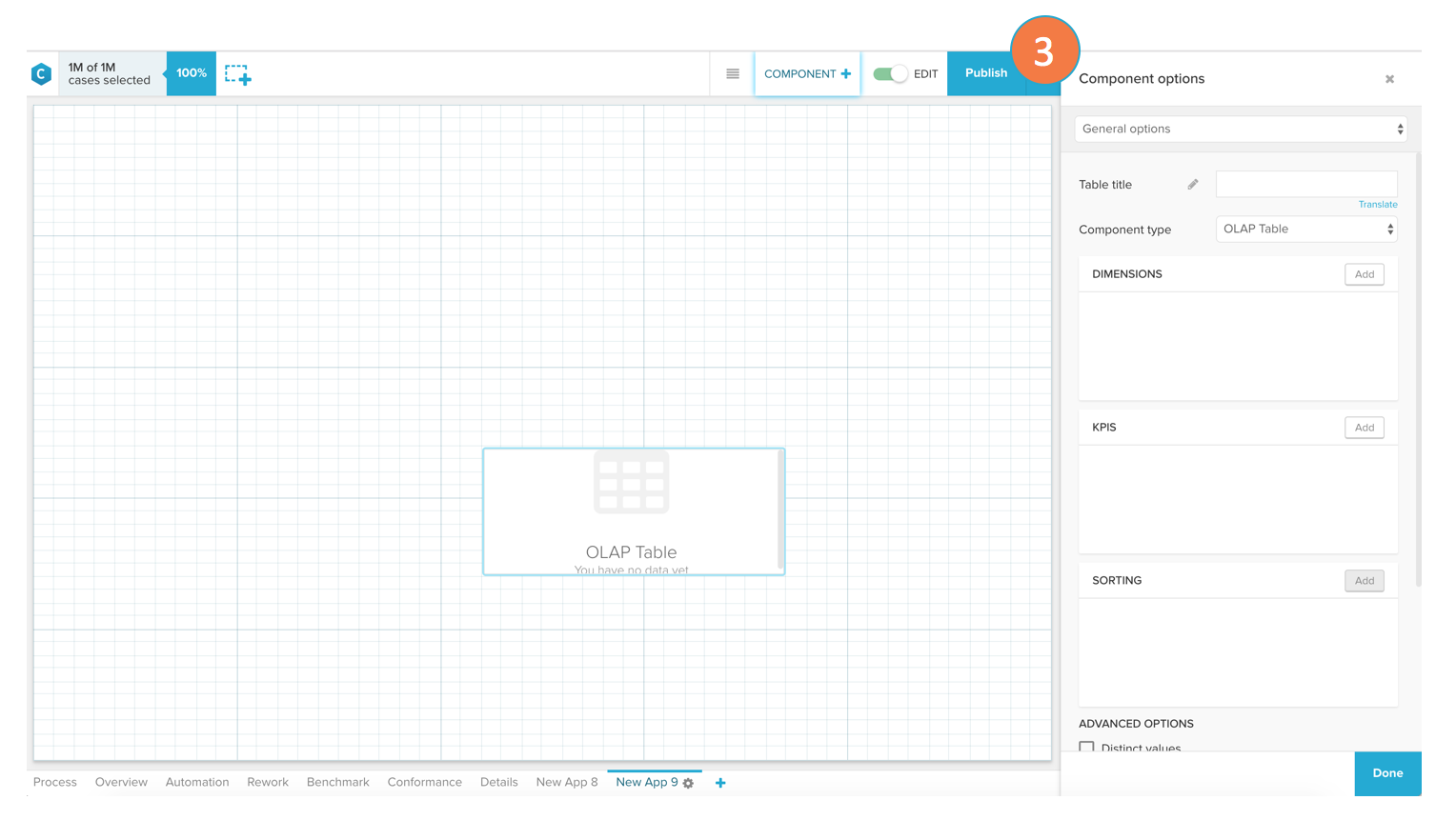
Task: Click the Publish button
Action: coord(985,73)
